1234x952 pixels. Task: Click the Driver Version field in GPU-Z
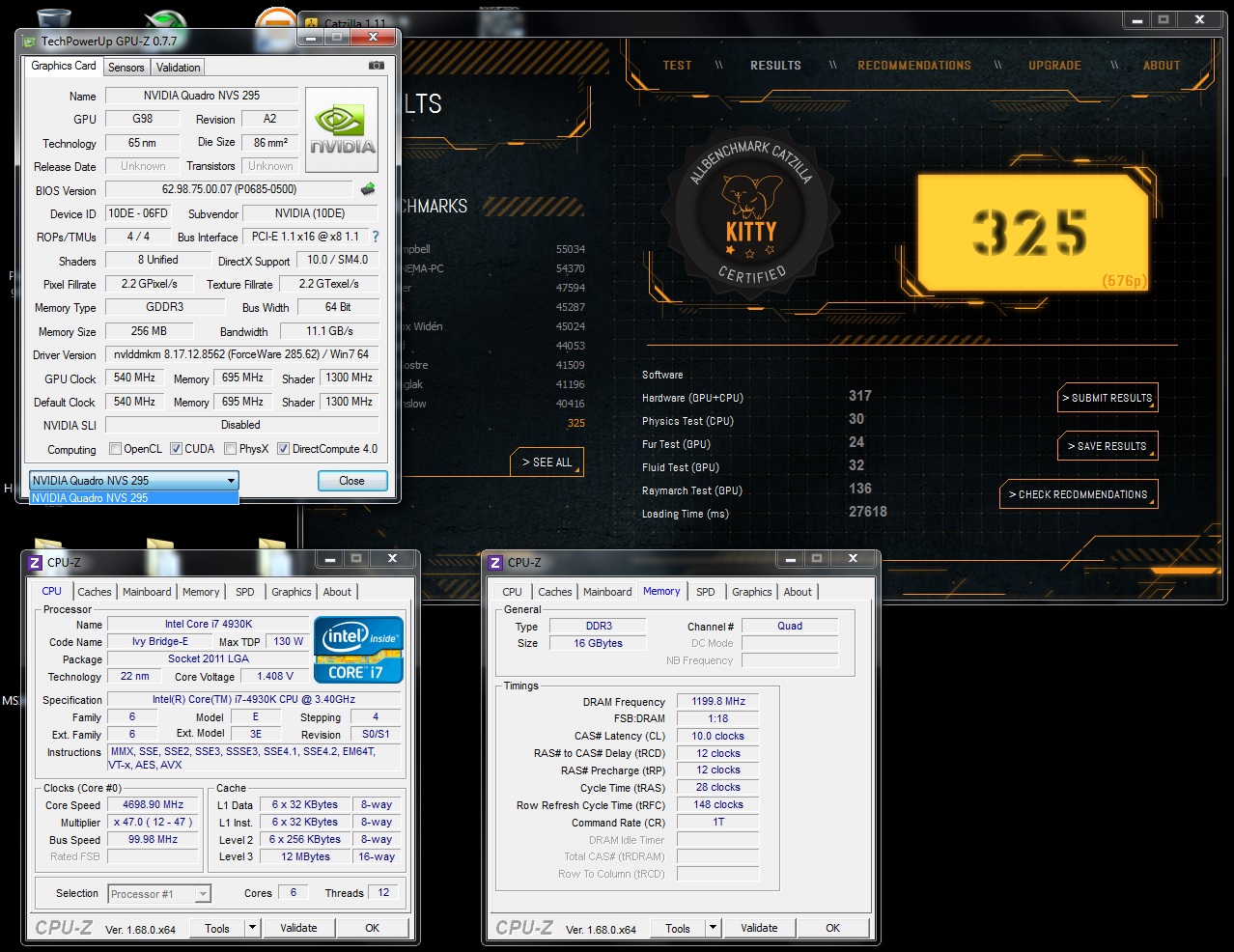(x=241, y=354)
